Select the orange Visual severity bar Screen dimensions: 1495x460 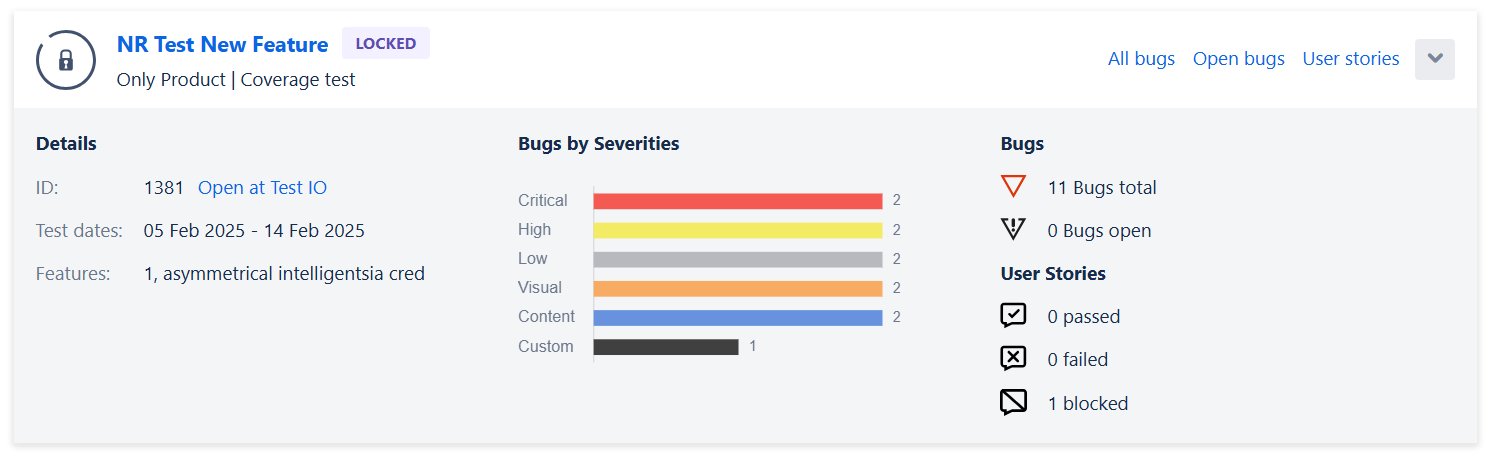pos(738,288)
